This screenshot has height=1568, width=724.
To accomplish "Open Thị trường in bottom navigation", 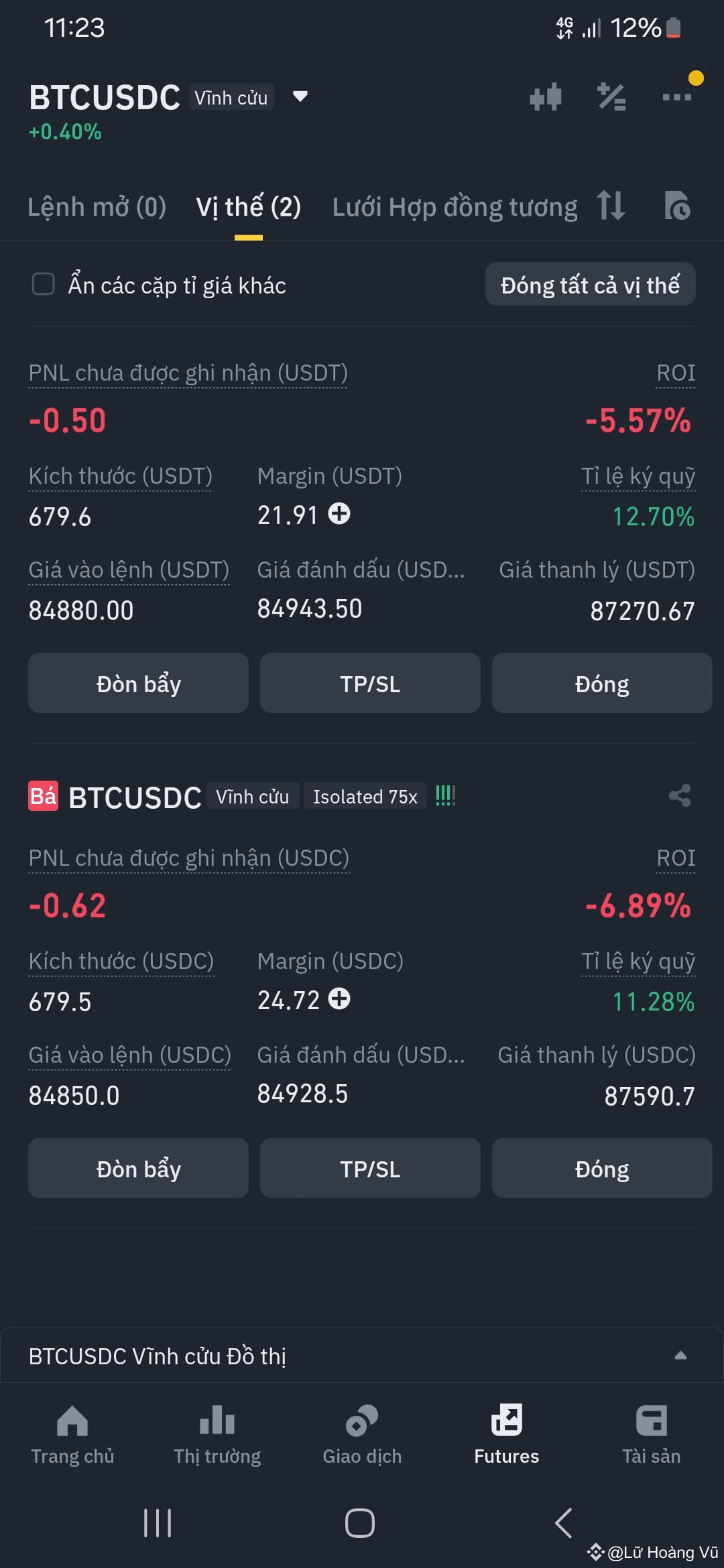I will click(x=217, y=1435).
